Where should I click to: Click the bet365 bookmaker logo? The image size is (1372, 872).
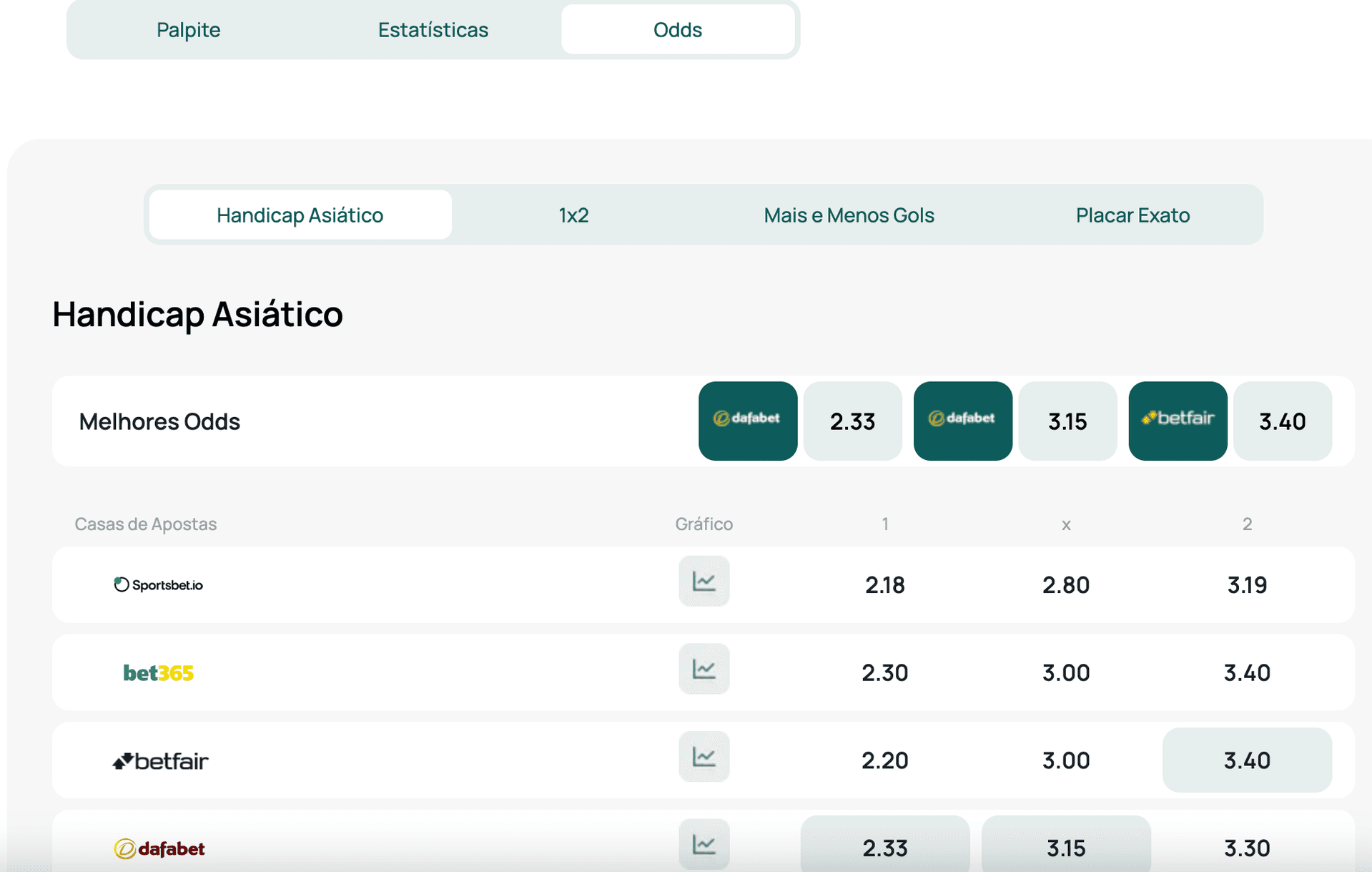coord(159,672)
